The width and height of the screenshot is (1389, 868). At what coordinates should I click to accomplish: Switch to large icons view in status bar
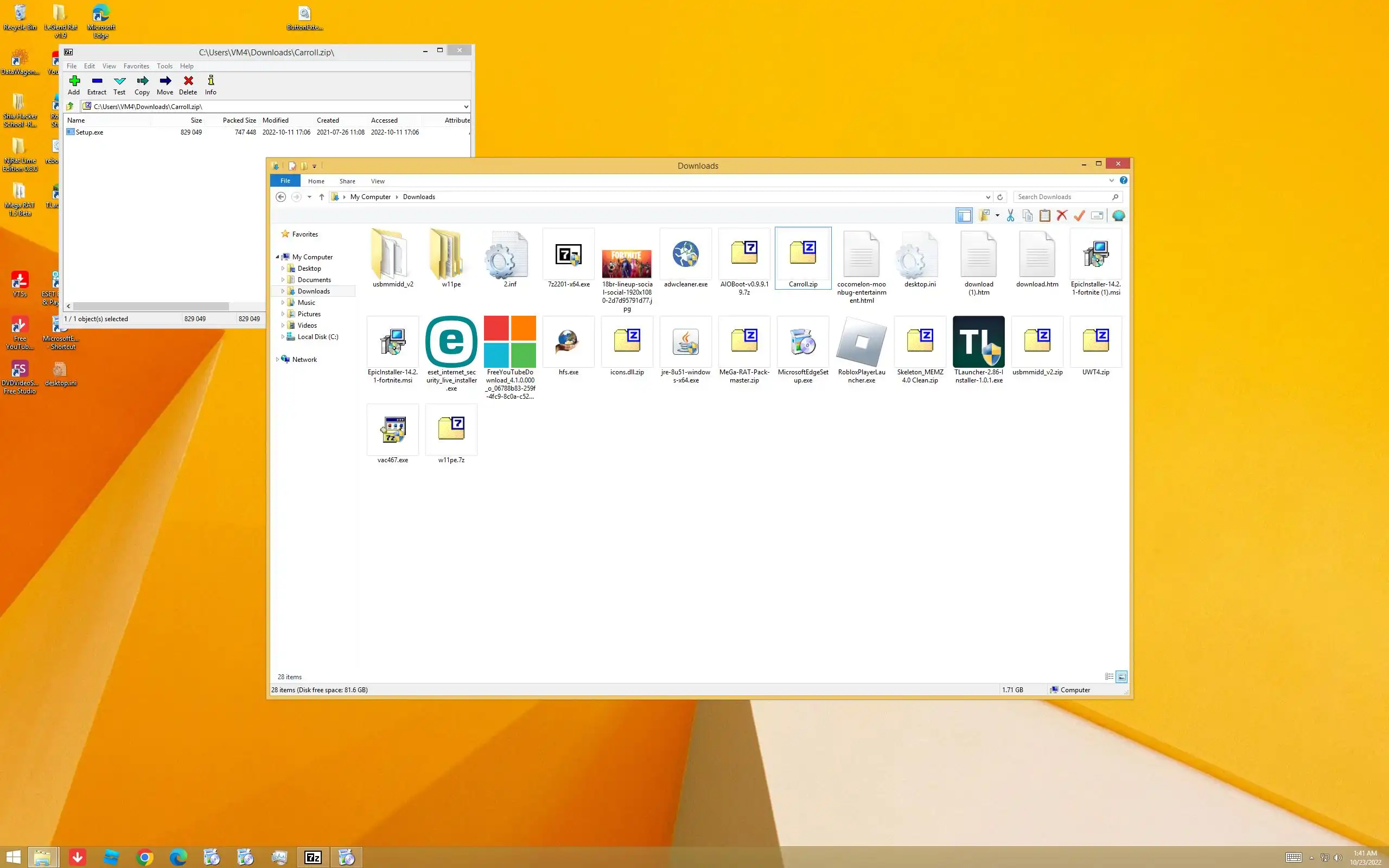[1122, 677]
